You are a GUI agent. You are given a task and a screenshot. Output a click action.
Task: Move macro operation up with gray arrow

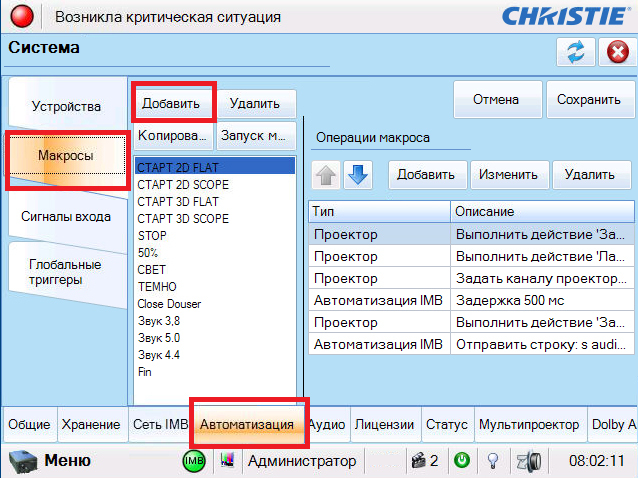[326, 175]
